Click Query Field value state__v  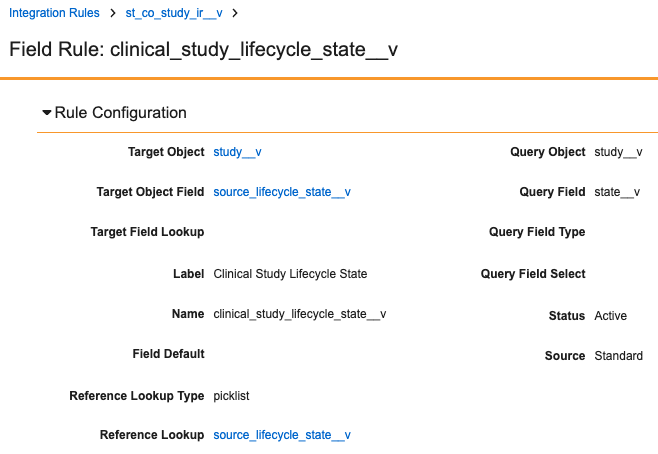tap(616, 192)
